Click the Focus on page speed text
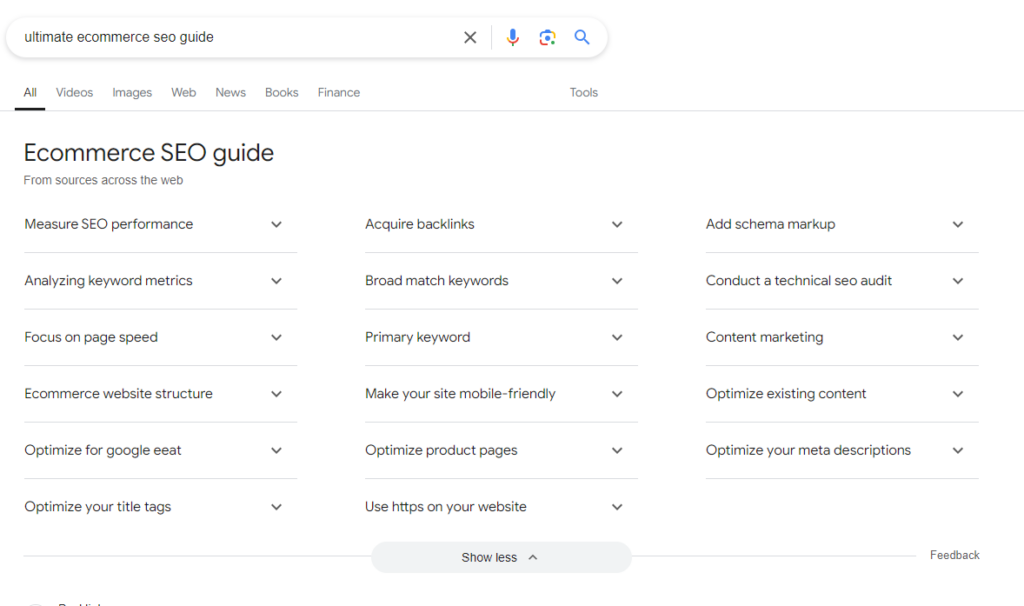Viewport: 1024px width, 606px height. [x=91, y=338]
